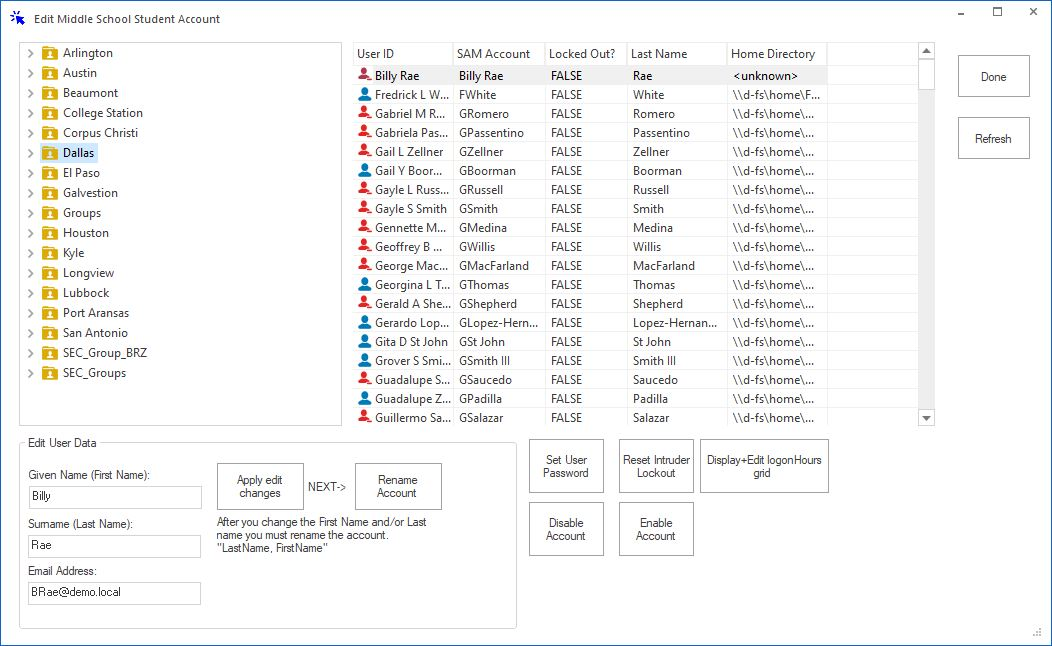Click user icon next to Georgina L T...

point(364,285)
